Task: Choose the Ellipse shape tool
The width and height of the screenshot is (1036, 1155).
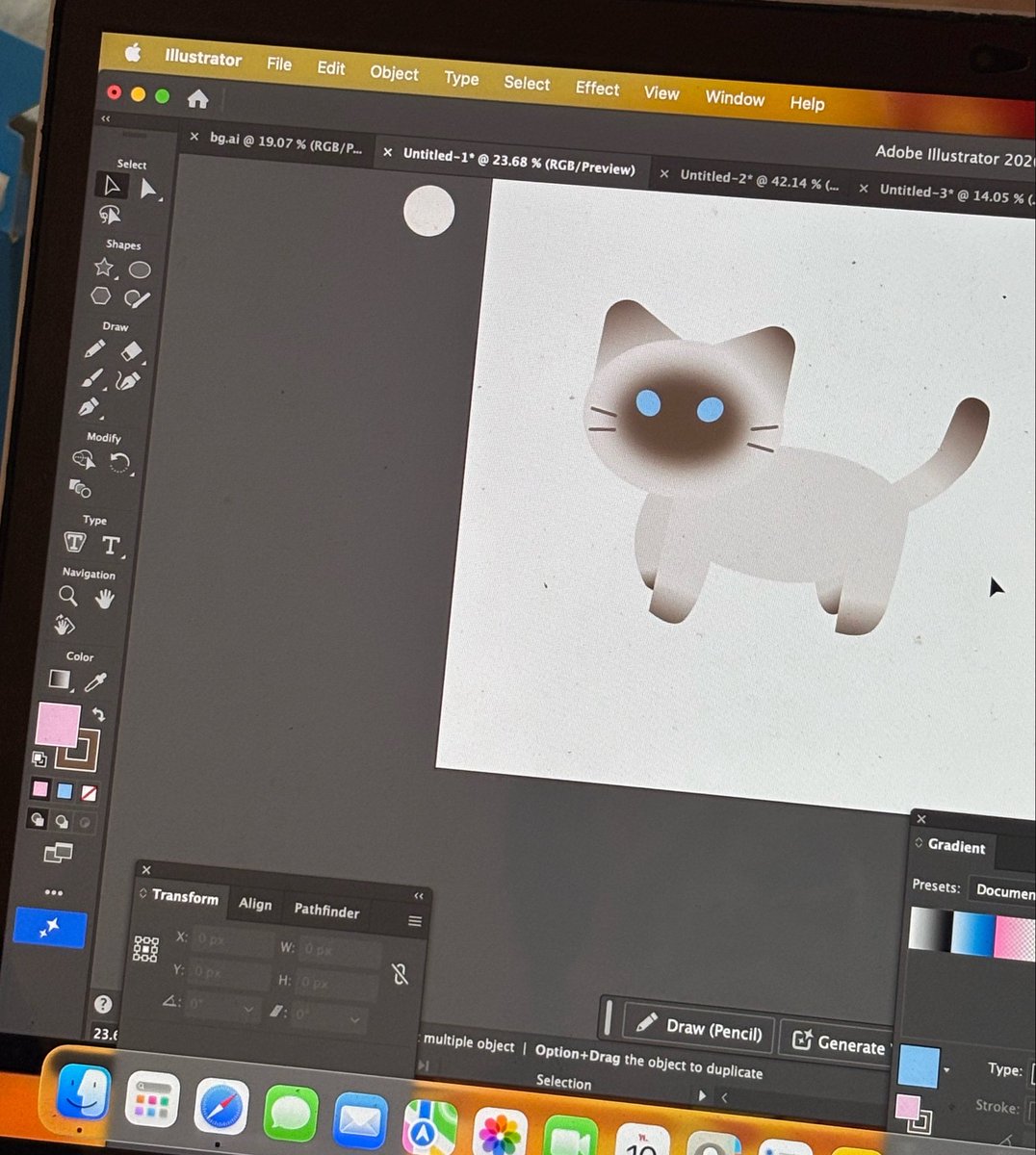Action: tap(140, 270)
